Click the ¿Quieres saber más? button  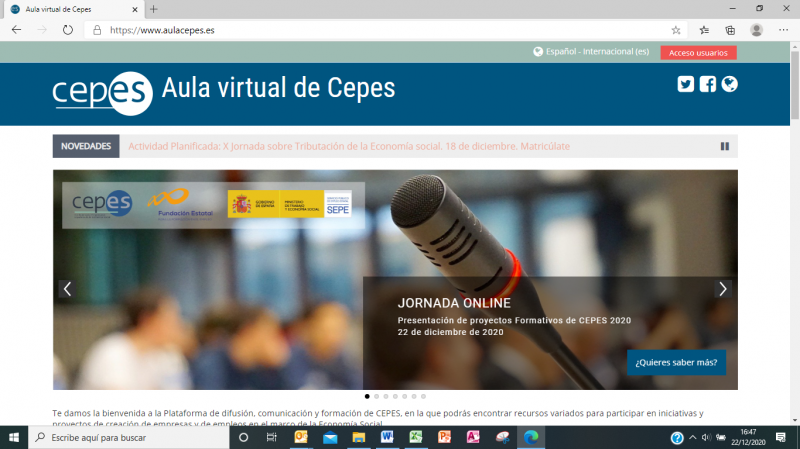point(676,362)
